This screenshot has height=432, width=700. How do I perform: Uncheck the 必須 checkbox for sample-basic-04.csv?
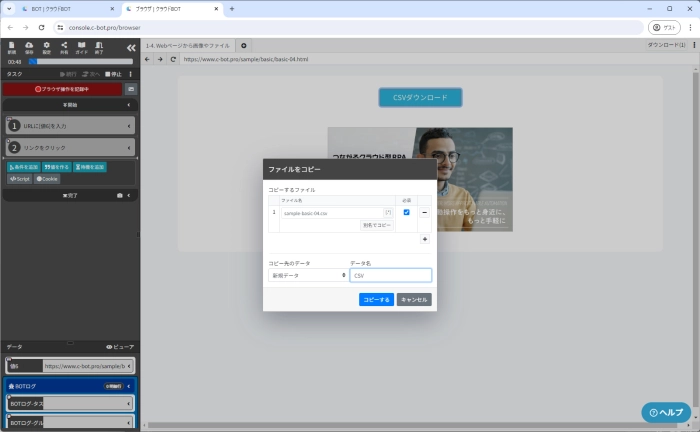coord(405,213)
